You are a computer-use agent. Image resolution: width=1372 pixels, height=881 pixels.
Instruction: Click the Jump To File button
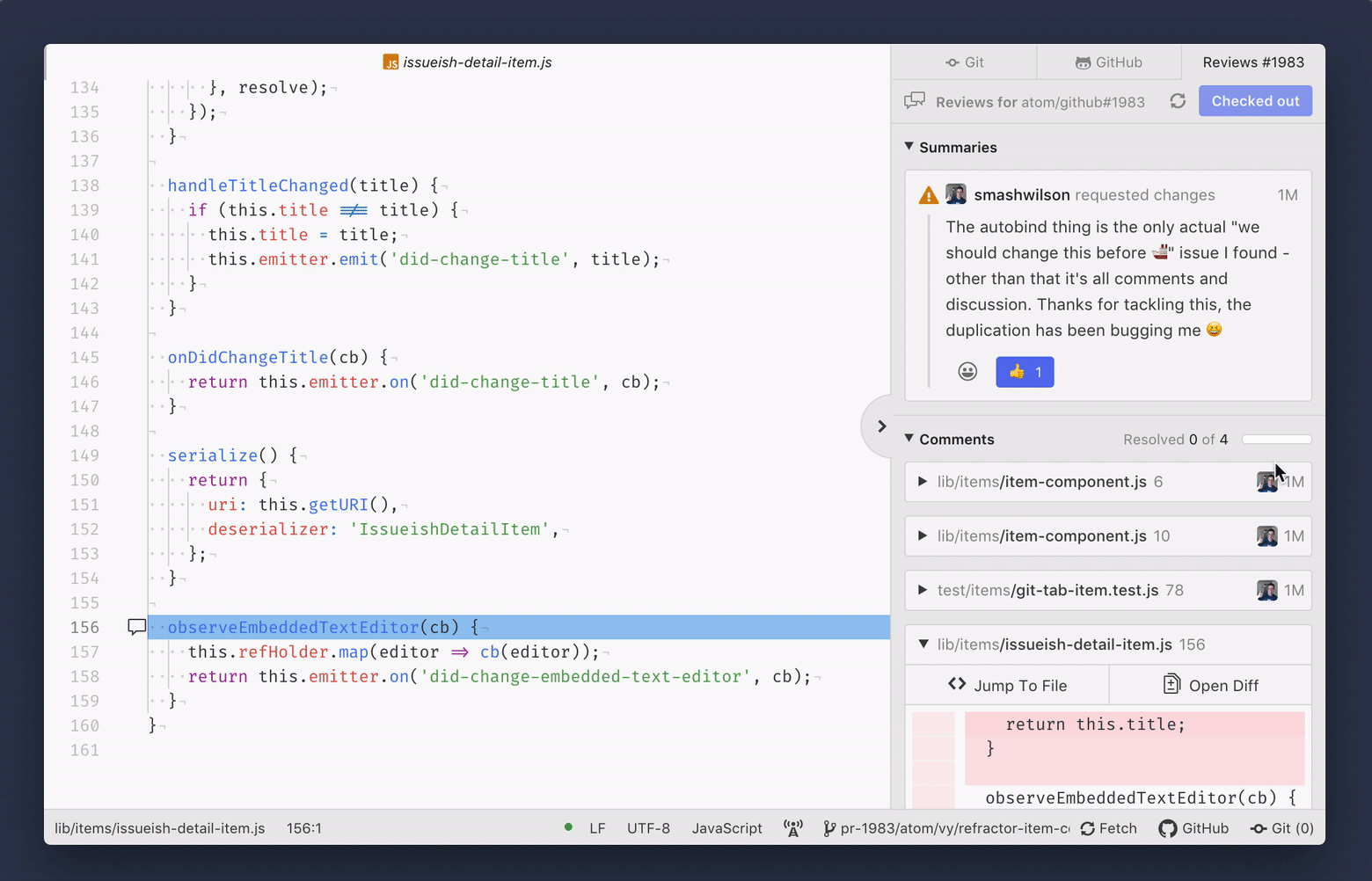click(x=1007, y=685)
